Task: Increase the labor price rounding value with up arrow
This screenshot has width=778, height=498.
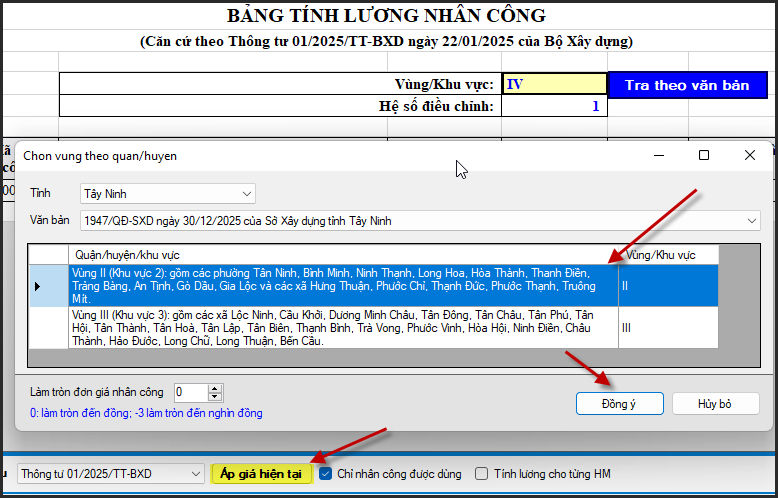Action: (x=215, y=388)
